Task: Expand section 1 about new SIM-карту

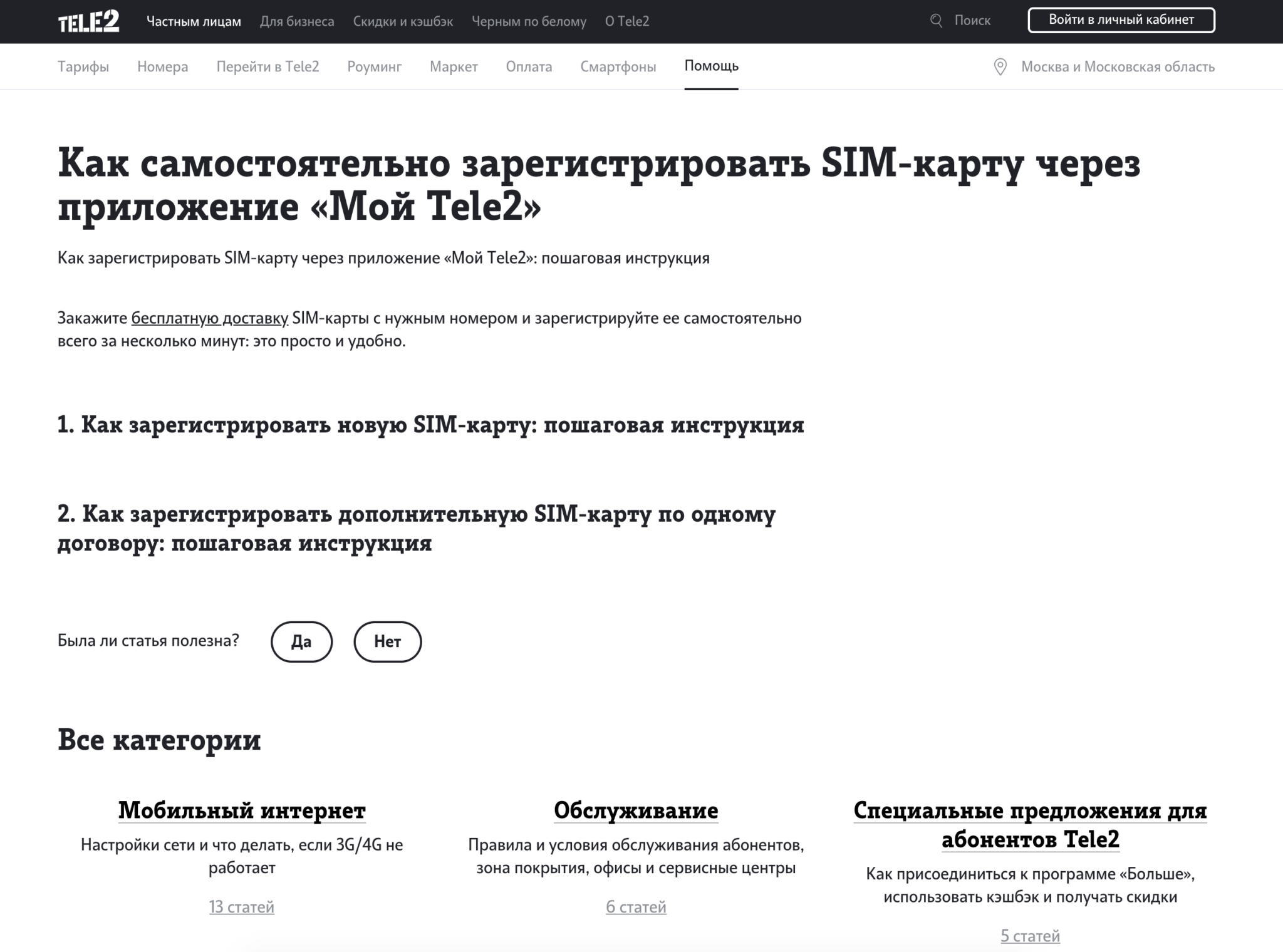Action: click(x=430, y=425)
